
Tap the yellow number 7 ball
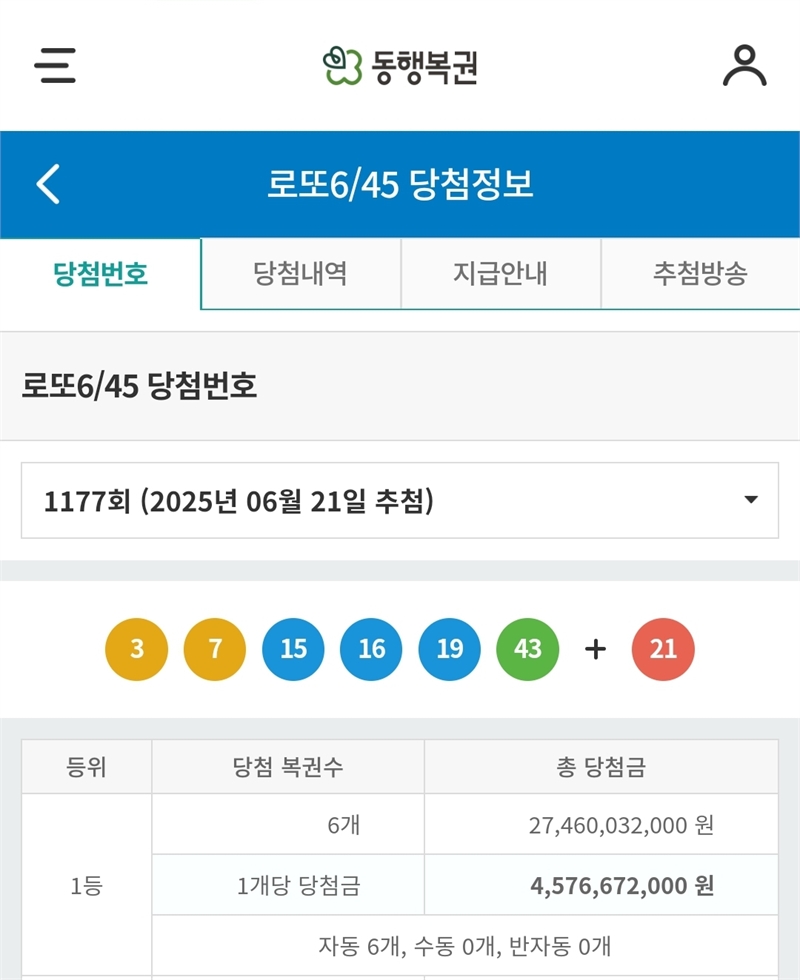[x=214, y=649]
